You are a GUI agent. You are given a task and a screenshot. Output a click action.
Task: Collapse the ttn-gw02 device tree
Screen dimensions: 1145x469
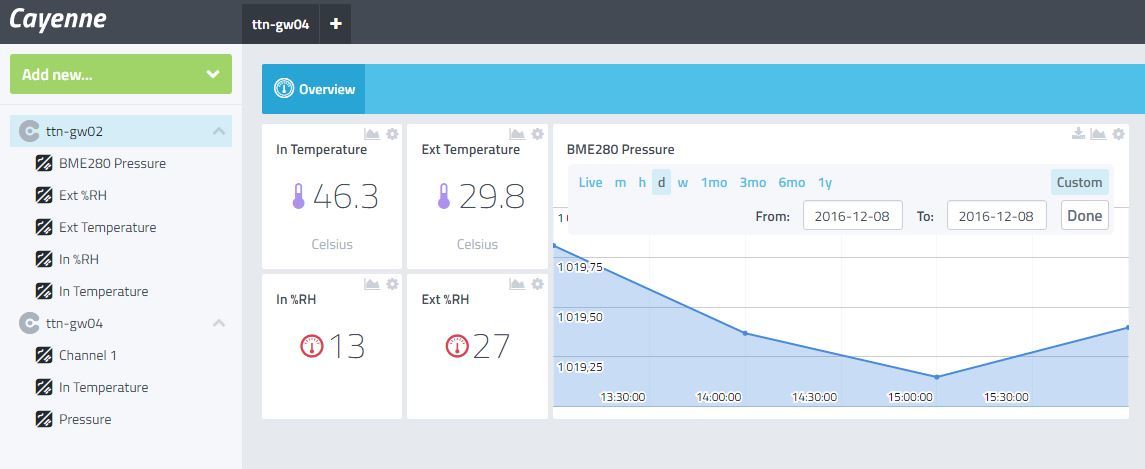click(x=218, y=131)
